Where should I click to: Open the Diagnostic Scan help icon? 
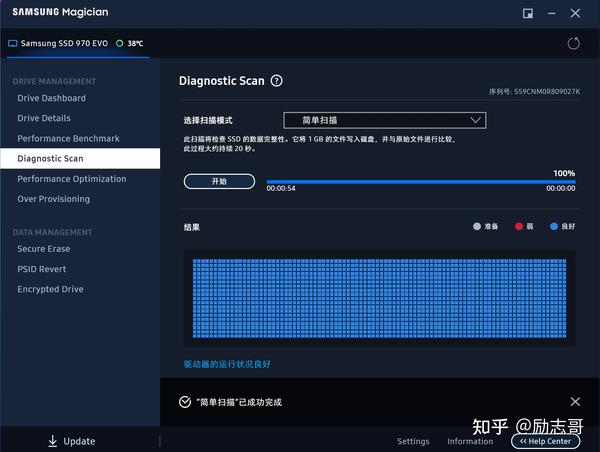pos(276,81)
